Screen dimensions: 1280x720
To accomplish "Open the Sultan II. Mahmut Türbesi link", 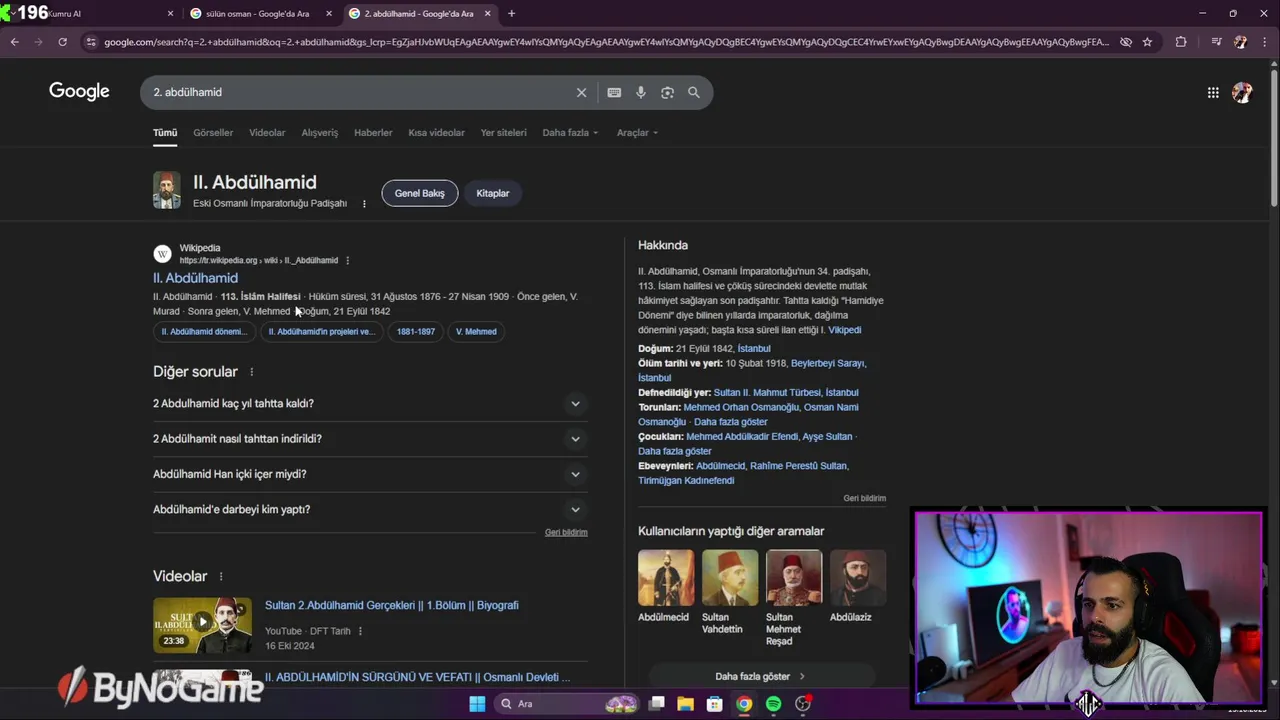I will 767,392.
